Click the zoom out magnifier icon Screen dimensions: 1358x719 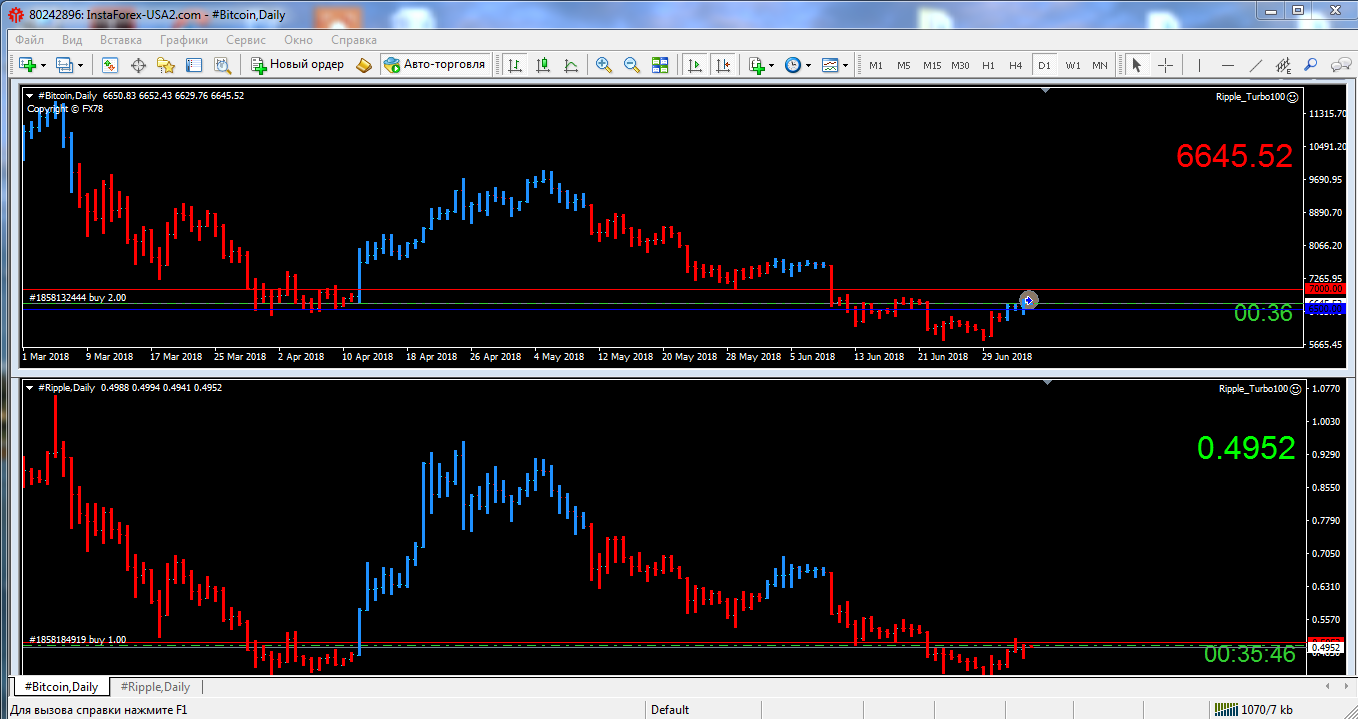[632, 65]
